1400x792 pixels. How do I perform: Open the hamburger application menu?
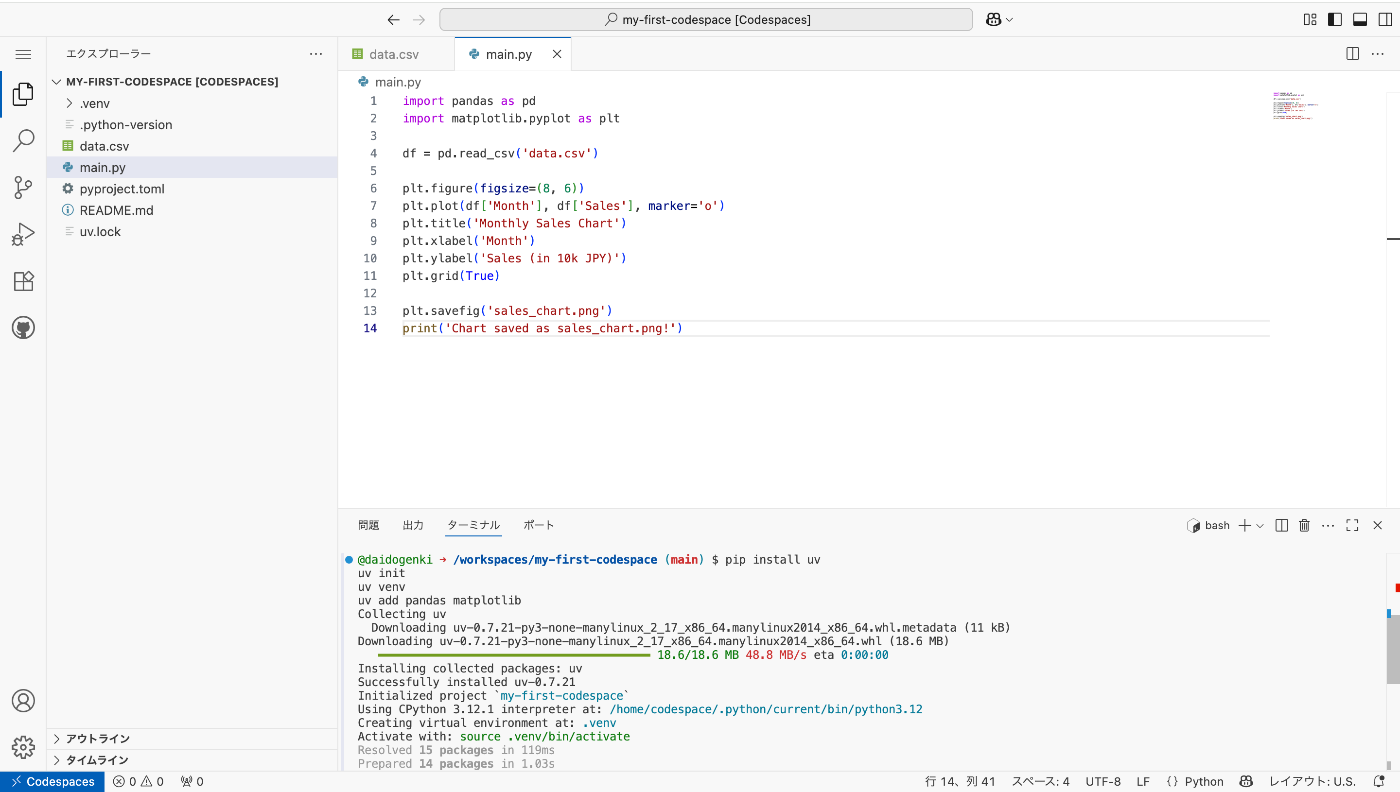pos(23,54)
